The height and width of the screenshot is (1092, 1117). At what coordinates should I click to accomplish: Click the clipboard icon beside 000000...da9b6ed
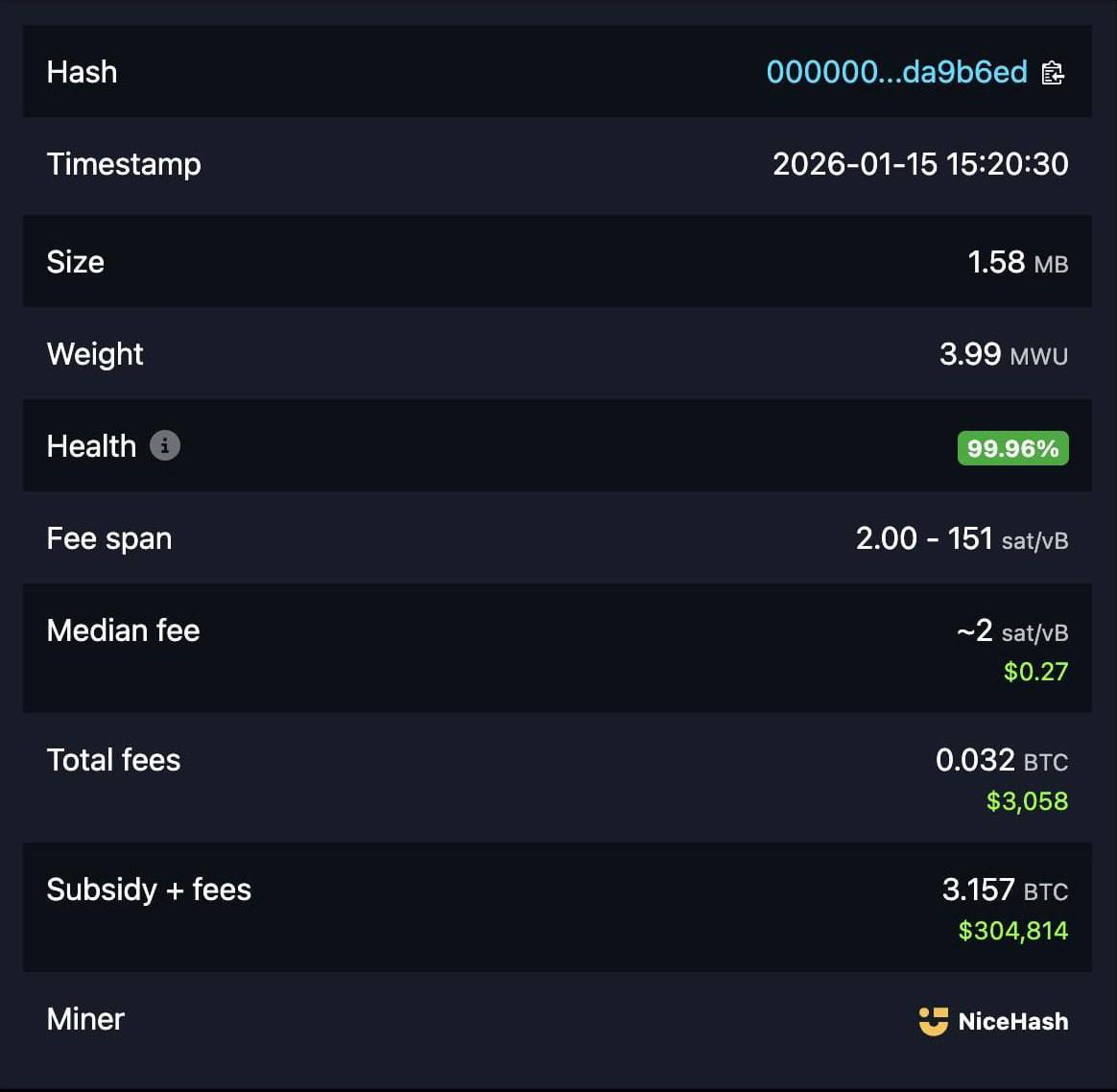1053,71
